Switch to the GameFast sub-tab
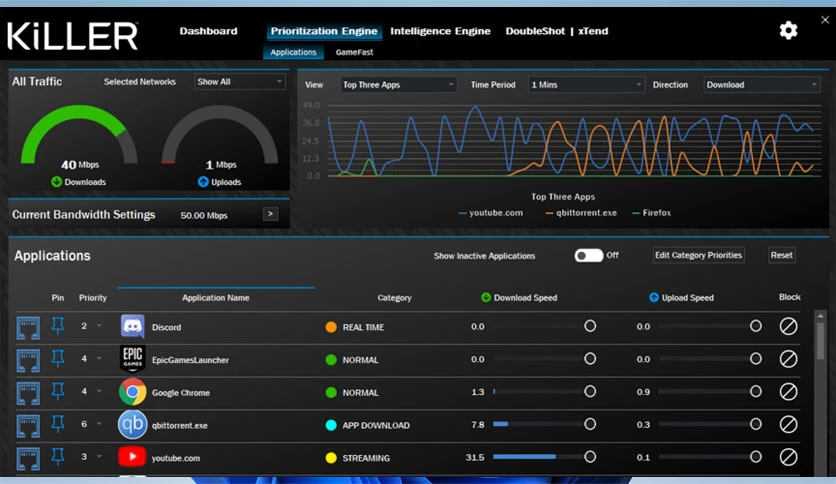The height and width of the screenshot is (484, 836). click(x=355, y=52)
